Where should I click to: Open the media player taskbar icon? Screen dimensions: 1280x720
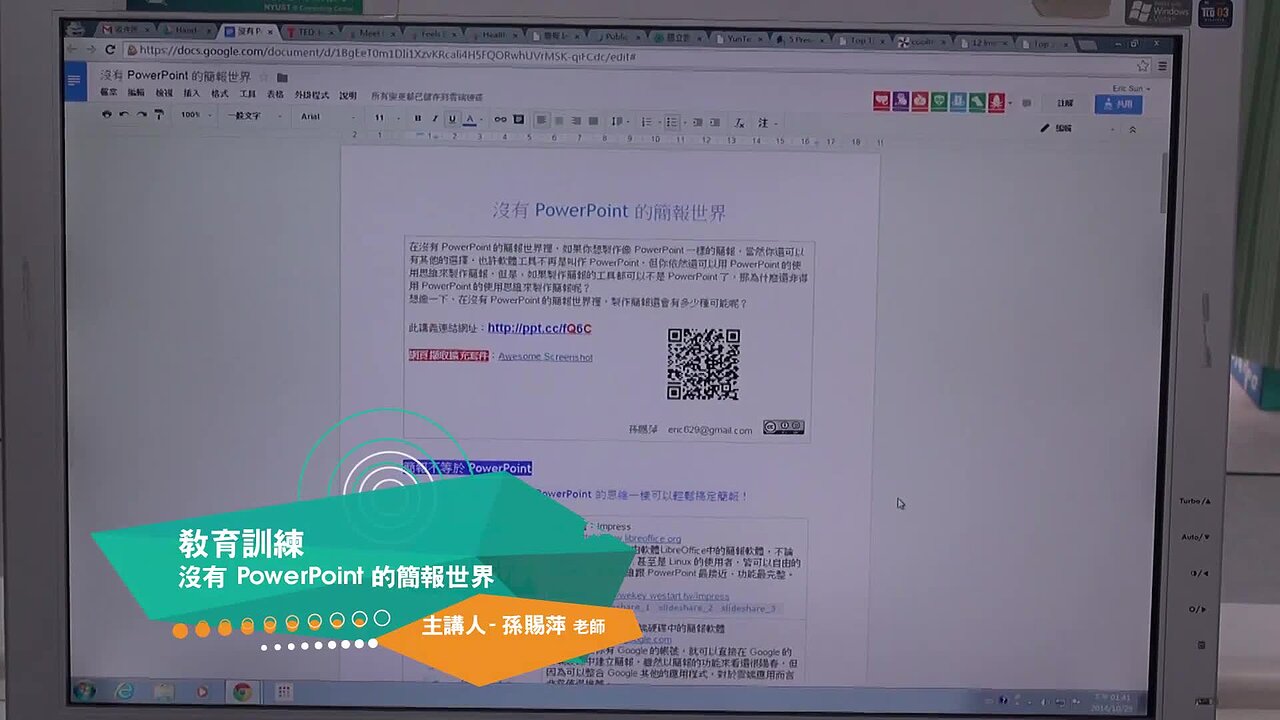[203, 691]
